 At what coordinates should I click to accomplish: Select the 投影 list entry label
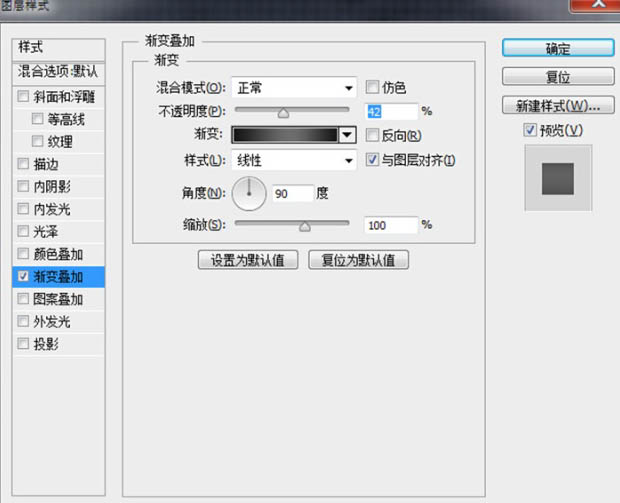[x=46, y=344]
